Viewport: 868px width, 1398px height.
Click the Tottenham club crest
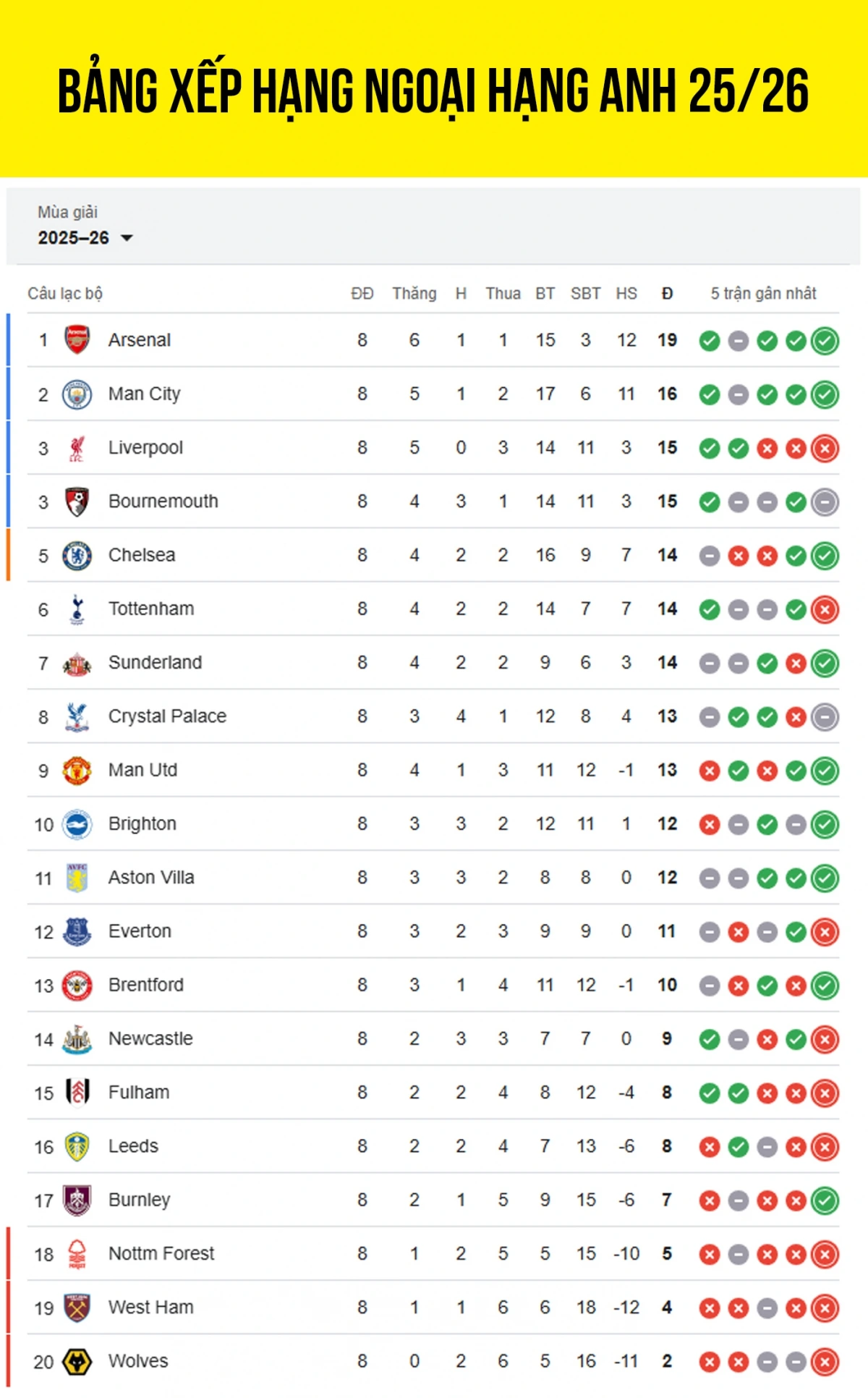pyautogui.click(x=77, y=609)
